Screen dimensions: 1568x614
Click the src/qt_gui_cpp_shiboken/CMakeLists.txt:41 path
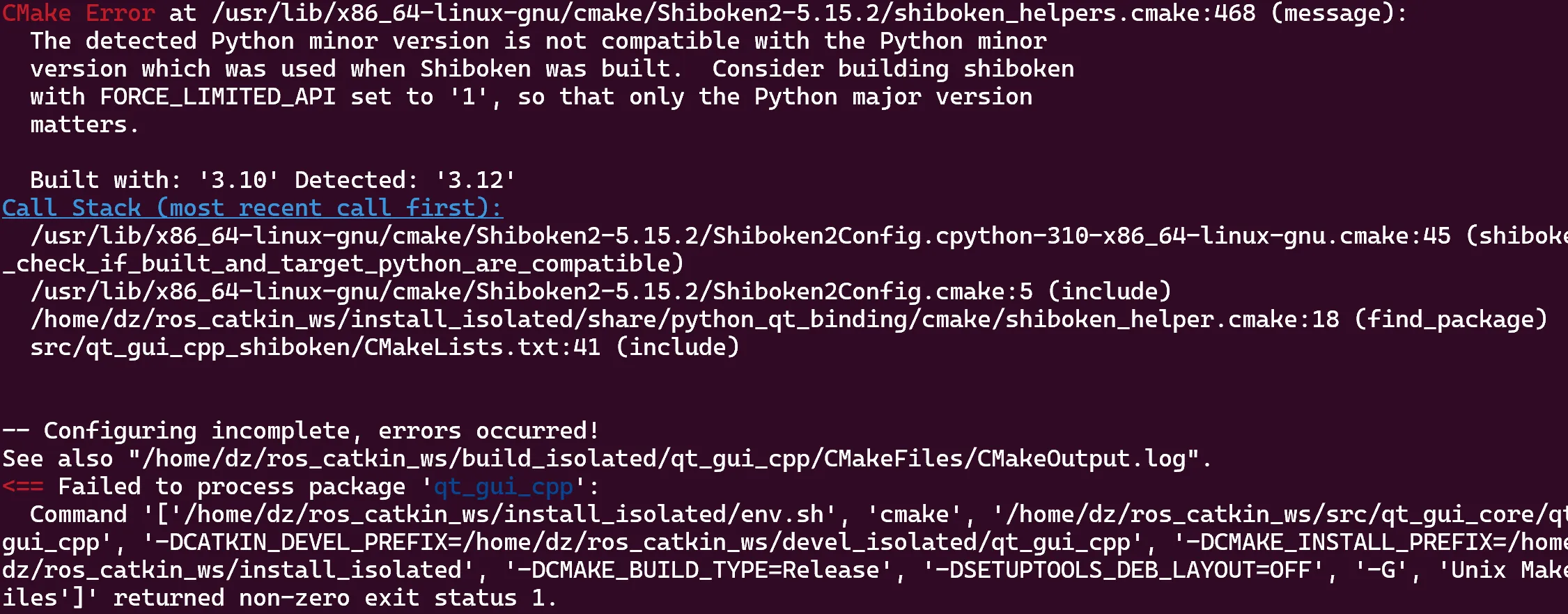coord(315,347)
